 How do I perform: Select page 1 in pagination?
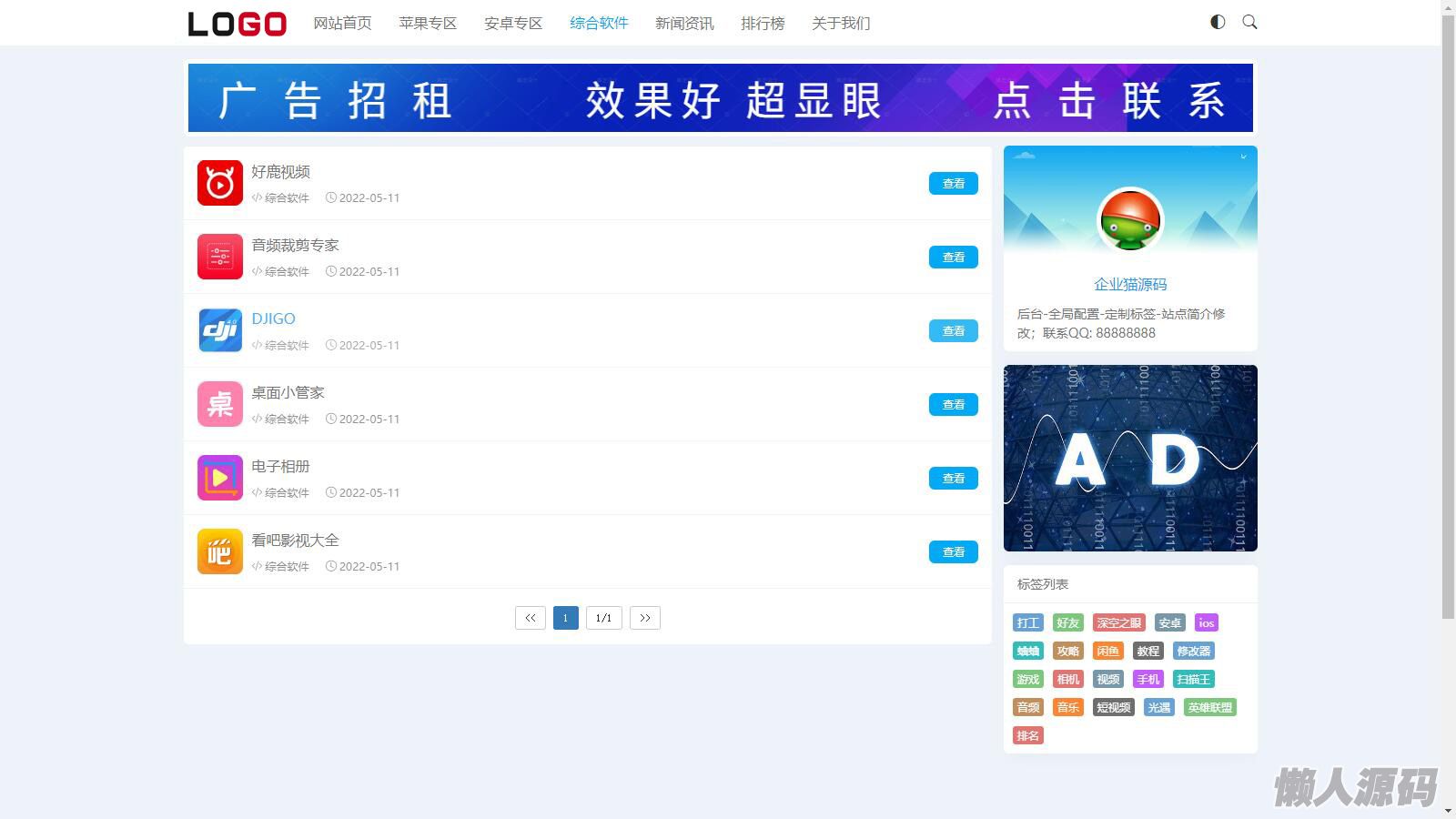pyautogui.click(x=565, y=618)
